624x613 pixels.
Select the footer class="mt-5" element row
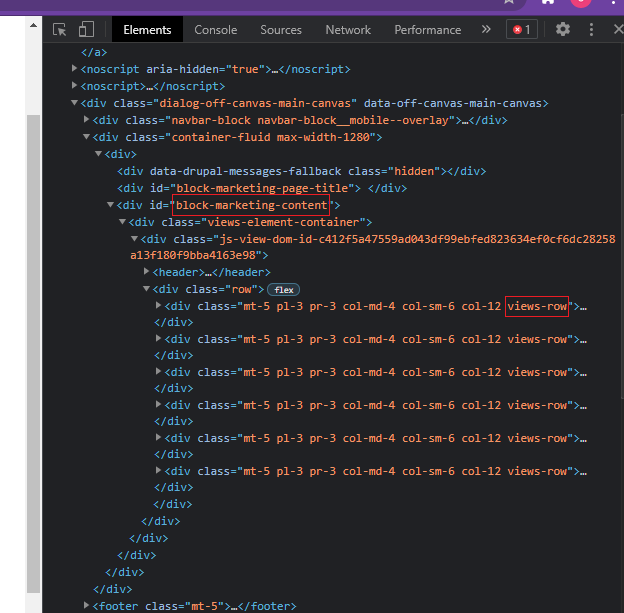(195, 606)
